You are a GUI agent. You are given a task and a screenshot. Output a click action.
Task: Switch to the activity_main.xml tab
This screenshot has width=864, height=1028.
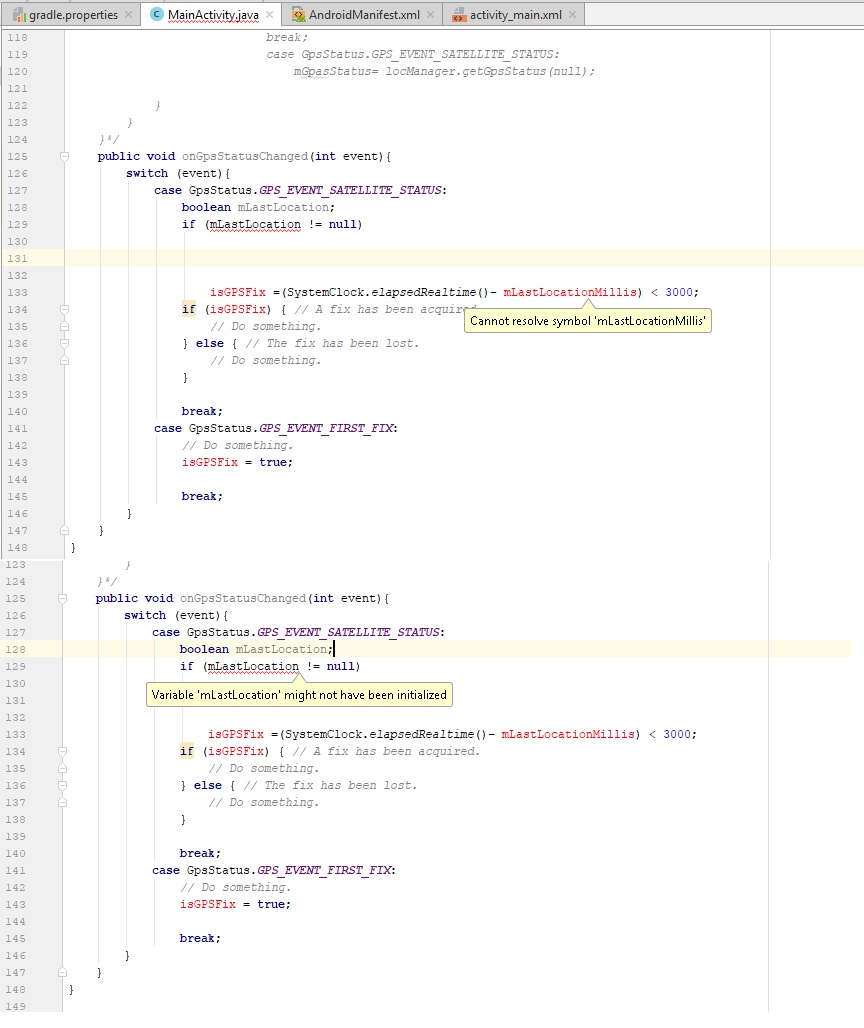[514, 14]
